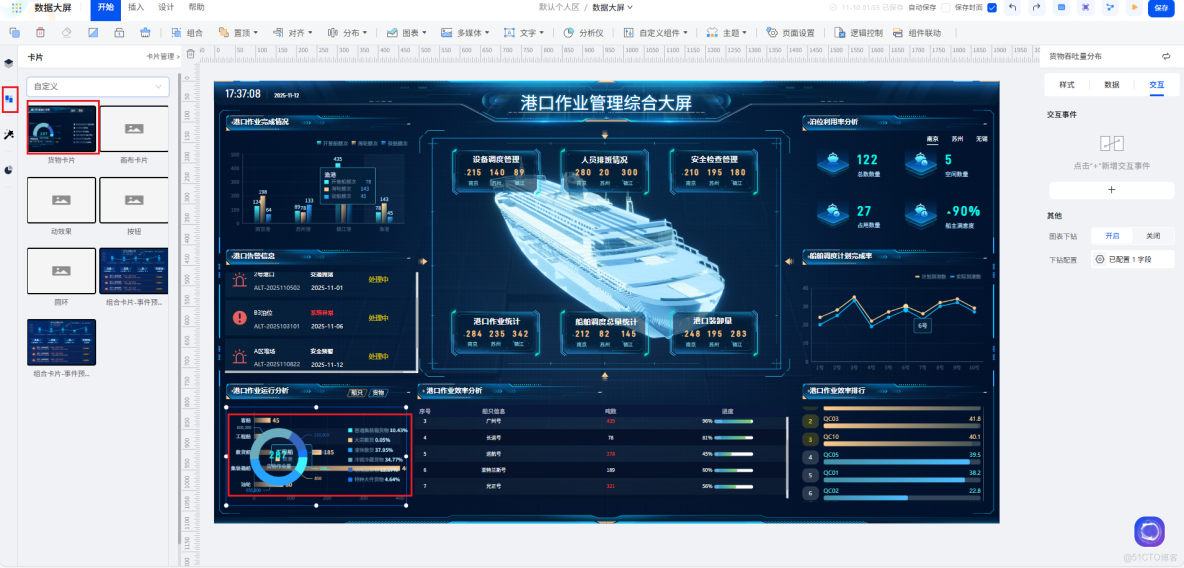Open the 多媒体 multimedia dropdown

[x=464, y=32]
